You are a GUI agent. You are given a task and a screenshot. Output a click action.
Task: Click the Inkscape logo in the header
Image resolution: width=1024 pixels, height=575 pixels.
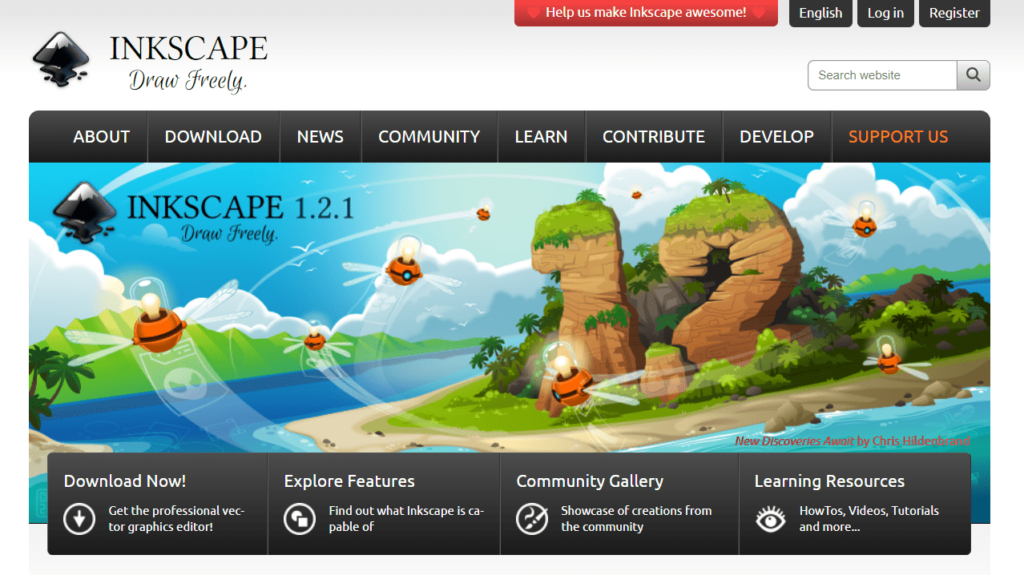(x=150, y=61)
